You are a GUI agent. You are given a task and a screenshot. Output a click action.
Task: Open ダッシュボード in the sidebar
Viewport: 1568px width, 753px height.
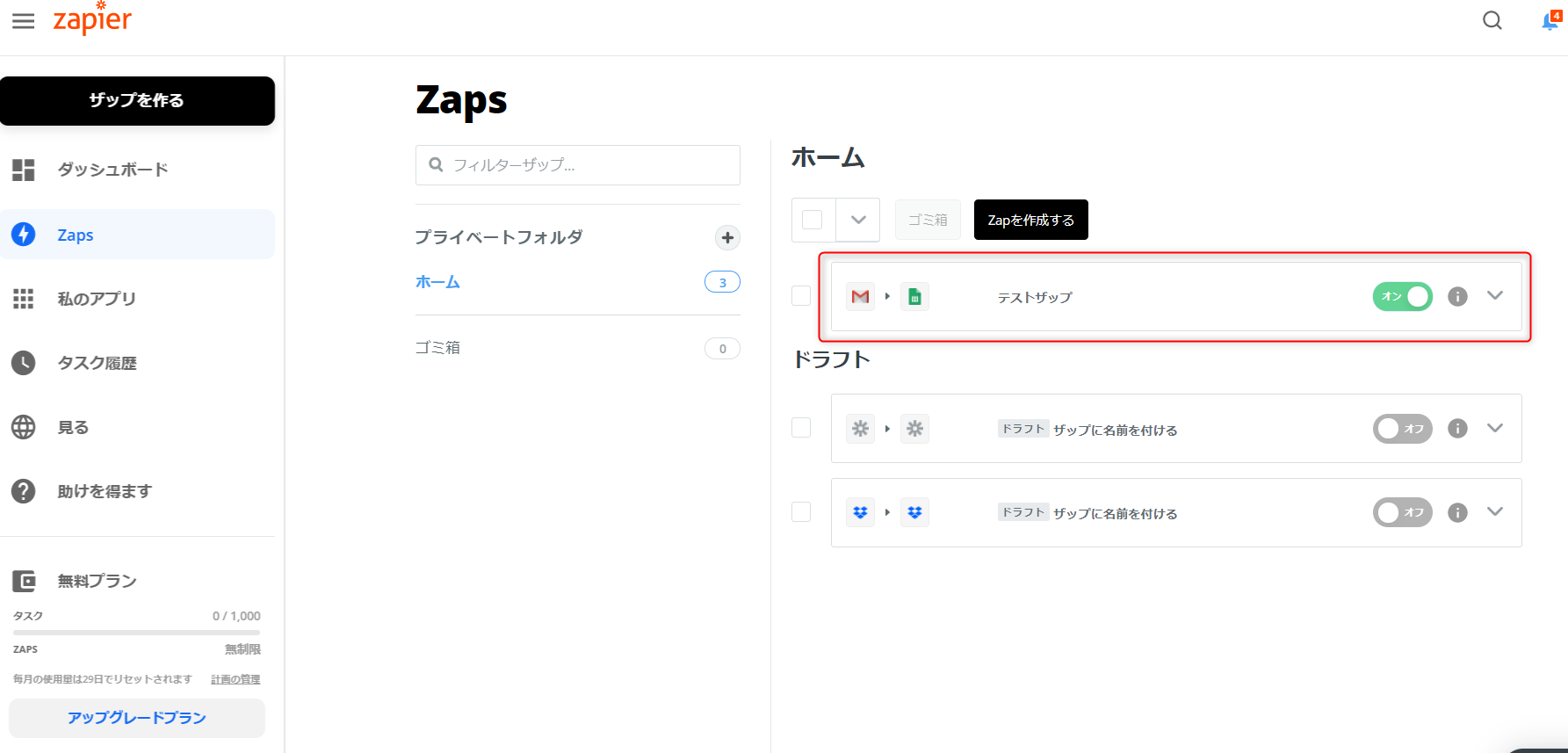112,170
